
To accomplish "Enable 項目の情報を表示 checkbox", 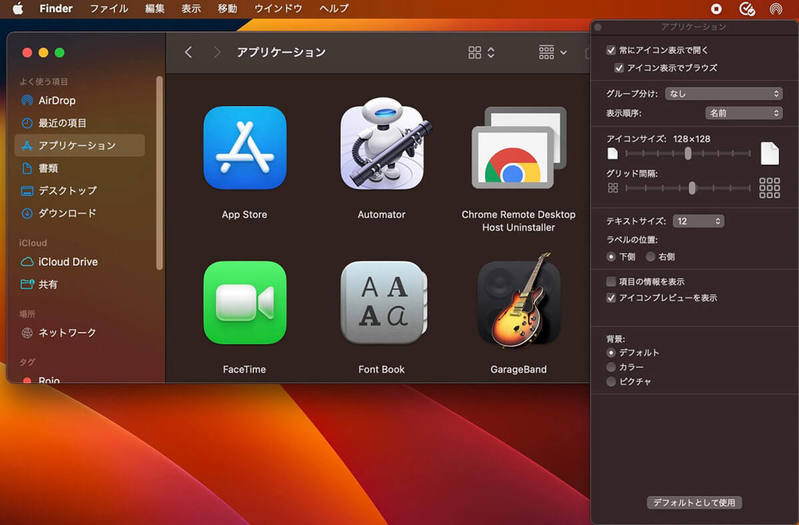I will click(x=611, y=281).
